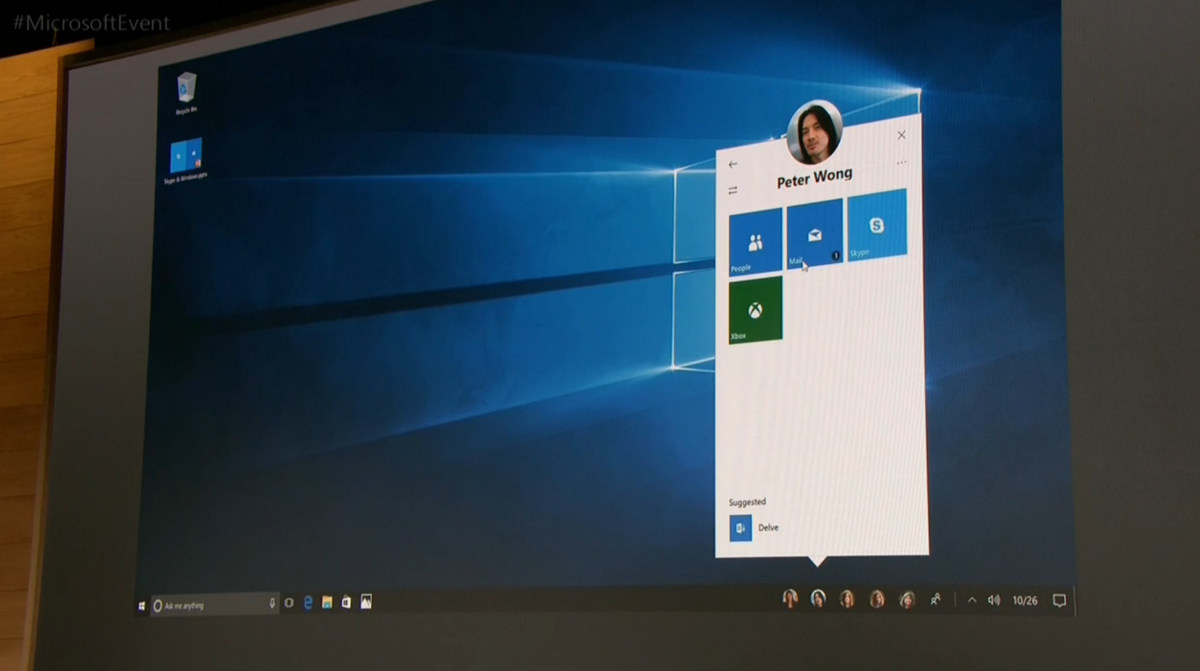Open File Explorer from the taskbar
Image resolution: width=1200 pixels, height=671 pixels.
click(x=327, y=603)
